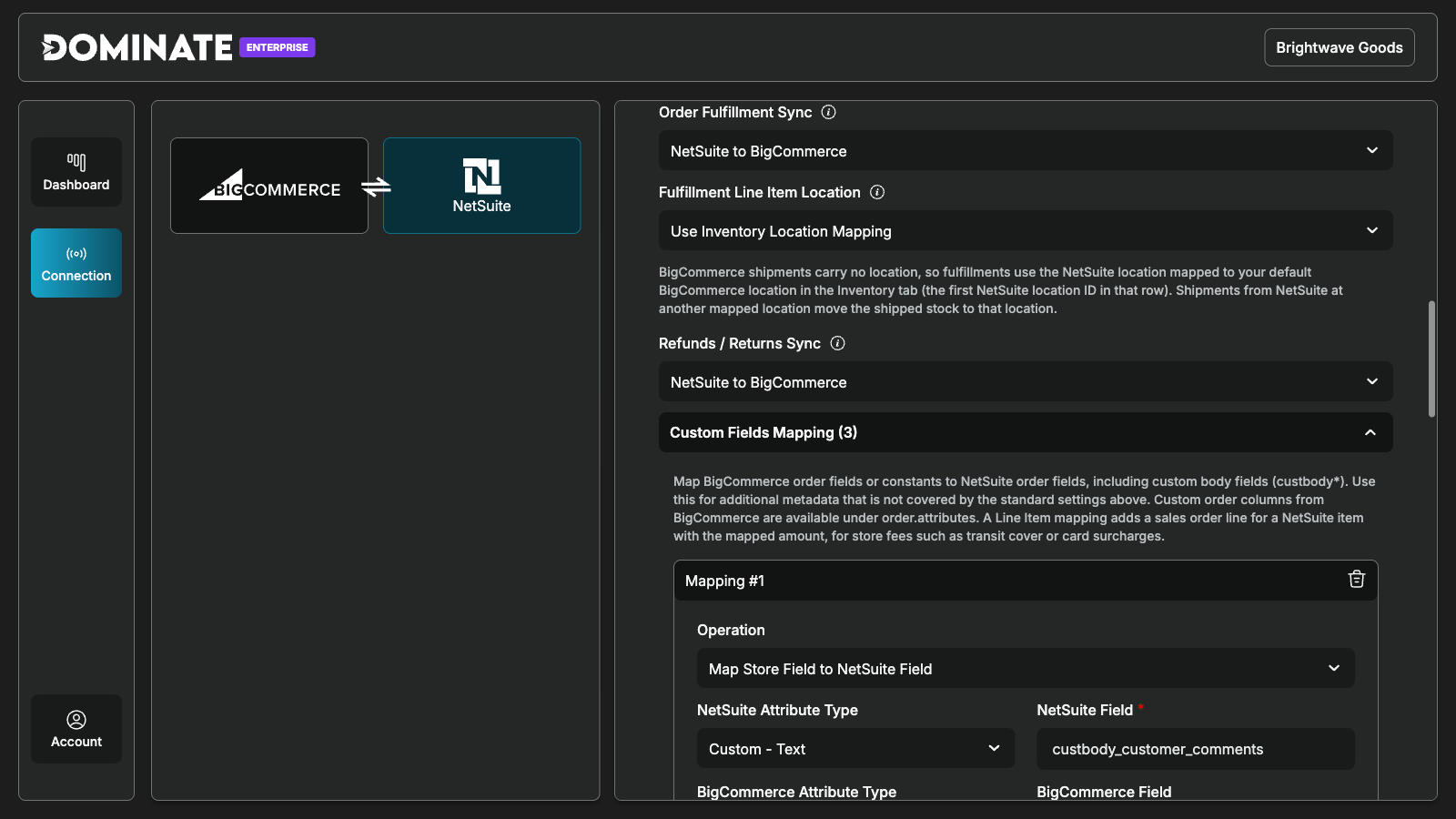This screenshot has height=819, width=1456.
Task: Click the Mapping #1 header
Action: (x=1026, y=581)
